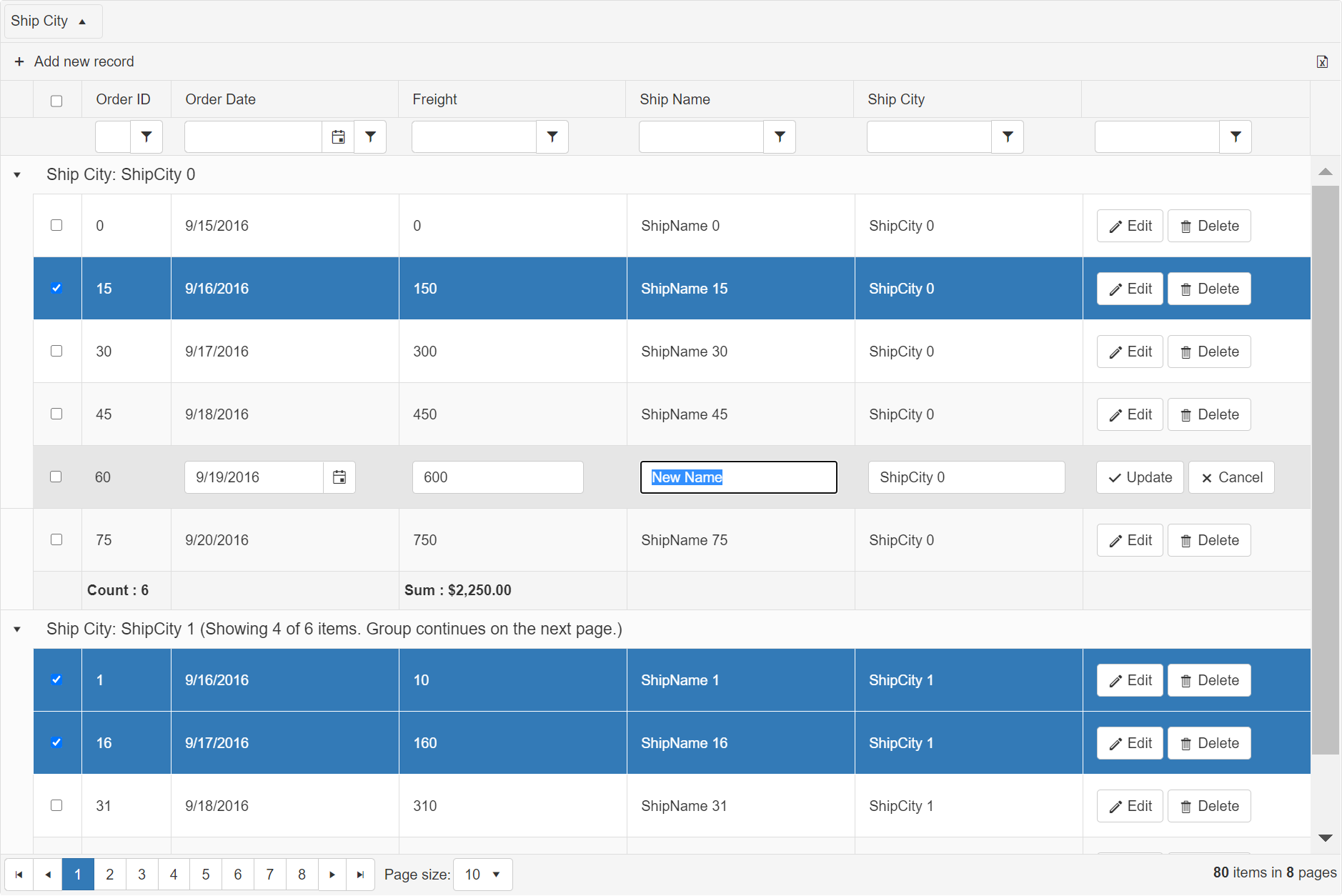Open filter menu for the last unnamed column
This screenshot has height=896, width=1342.
[1236, 136]
